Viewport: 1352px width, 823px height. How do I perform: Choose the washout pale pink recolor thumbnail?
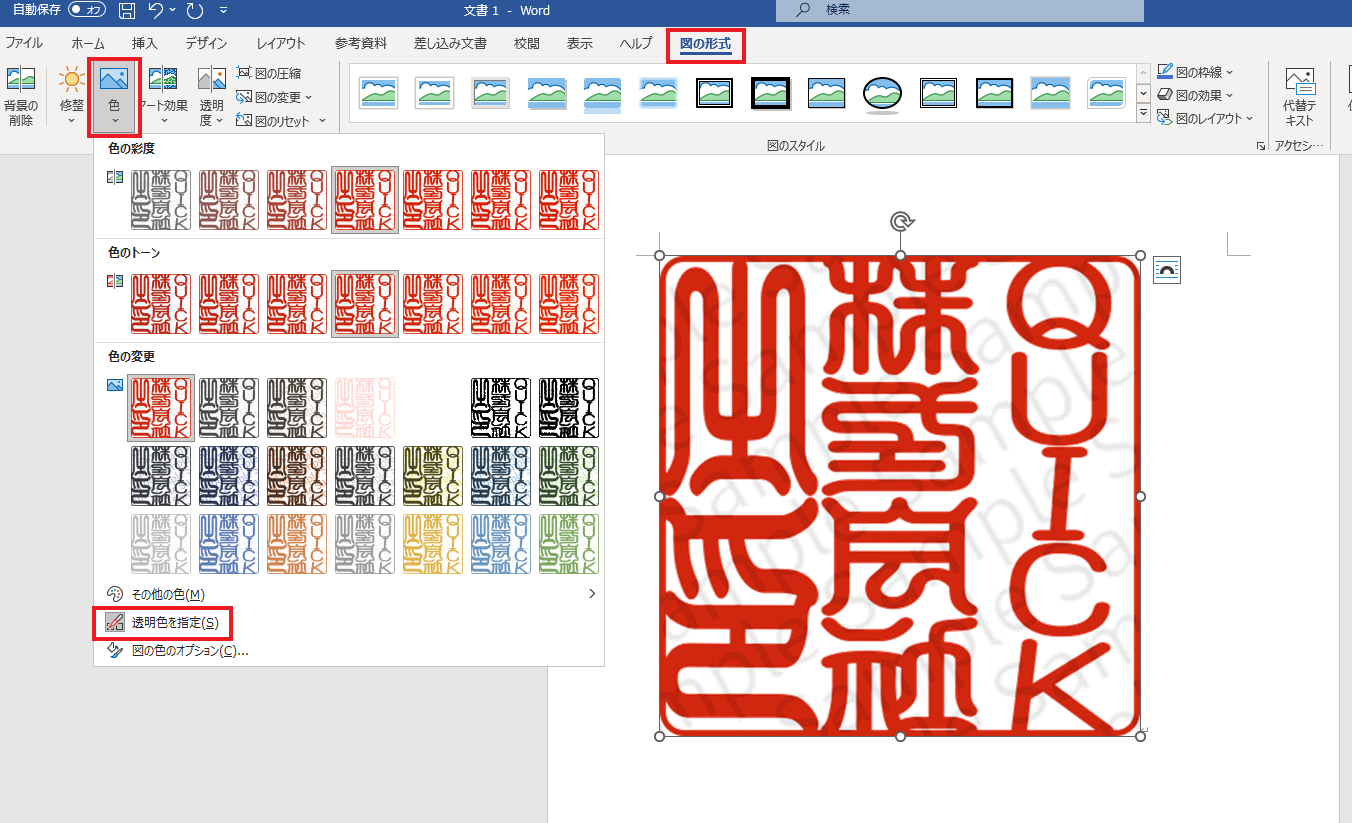(365, 408)
